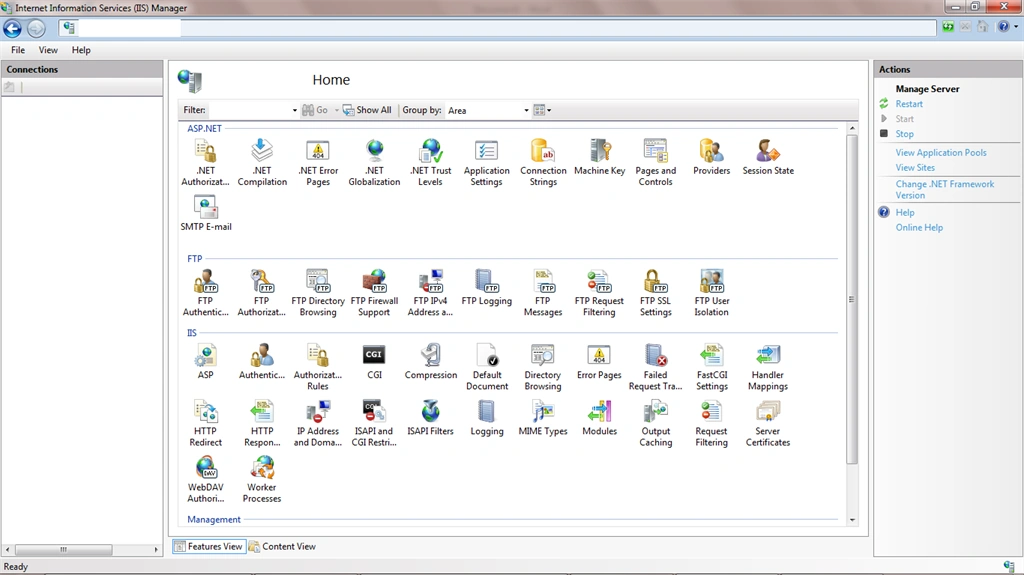
Task: Open .NET Error Pages feature
Action: [x=318, y=163]
